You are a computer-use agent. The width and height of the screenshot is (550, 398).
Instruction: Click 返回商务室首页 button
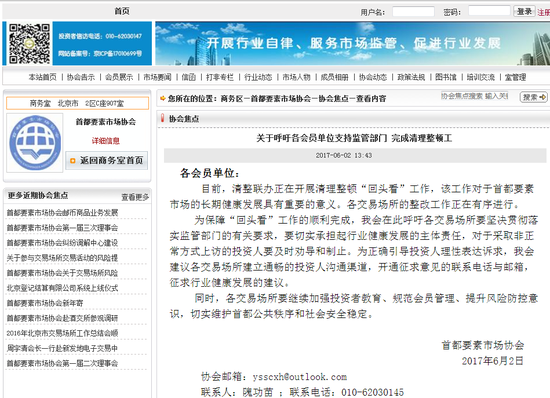click(x=107, y=161)
